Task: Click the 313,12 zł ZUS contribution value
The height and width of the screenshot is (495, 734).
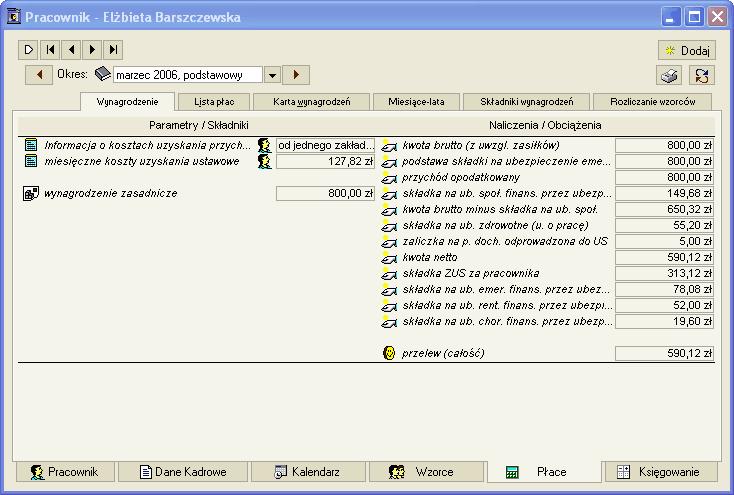Action: point(664,273)
